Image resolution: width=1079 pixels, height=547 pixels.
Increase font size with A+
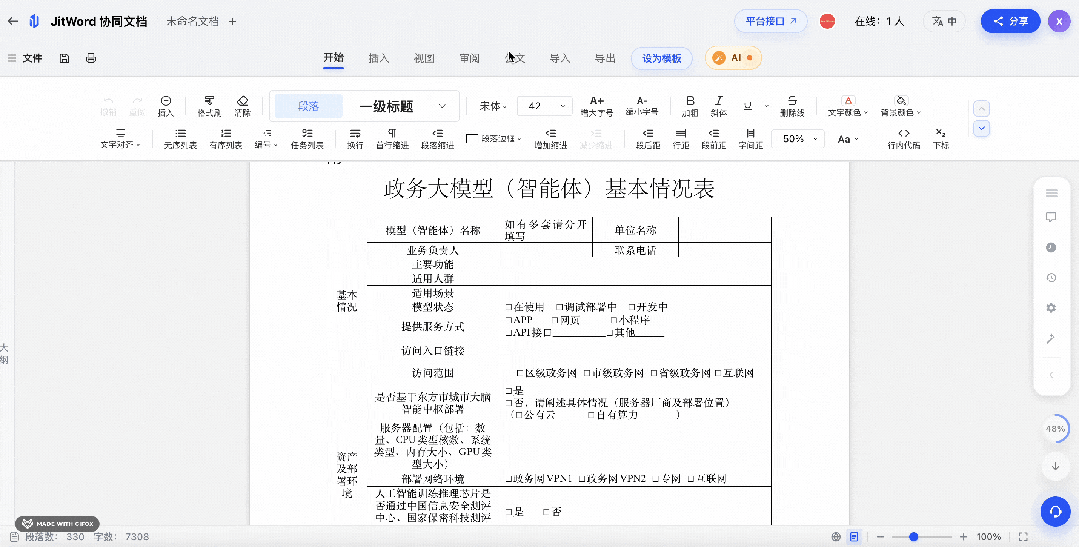pos(597,105)
